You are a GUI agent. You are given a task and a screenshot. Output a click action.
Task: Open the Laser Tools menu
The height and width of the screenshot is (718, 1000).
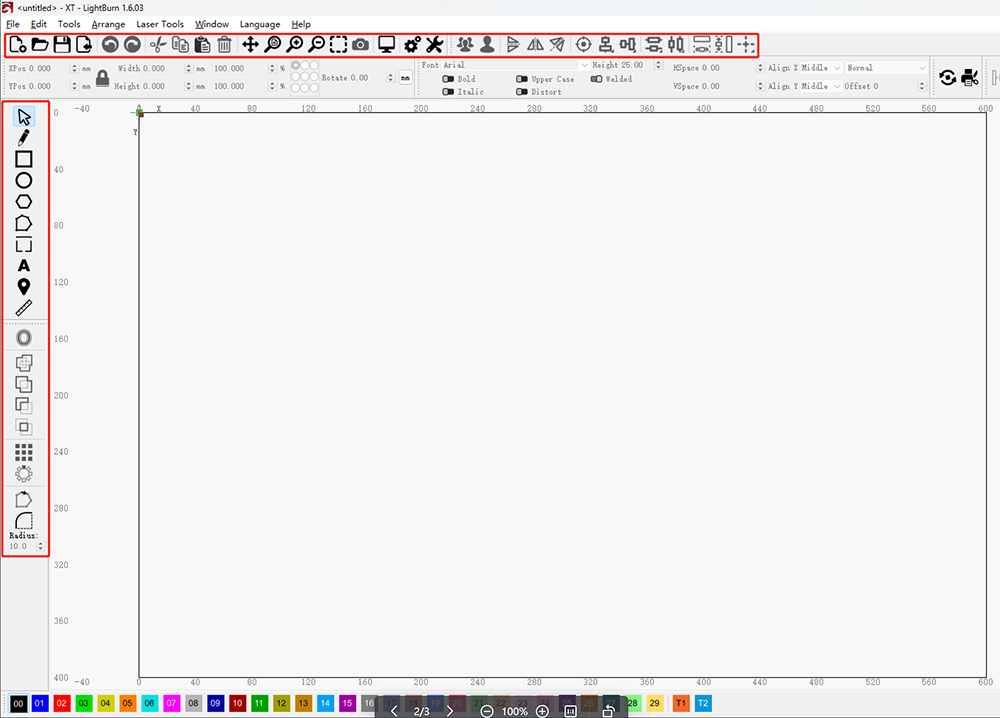pos(160,24)
